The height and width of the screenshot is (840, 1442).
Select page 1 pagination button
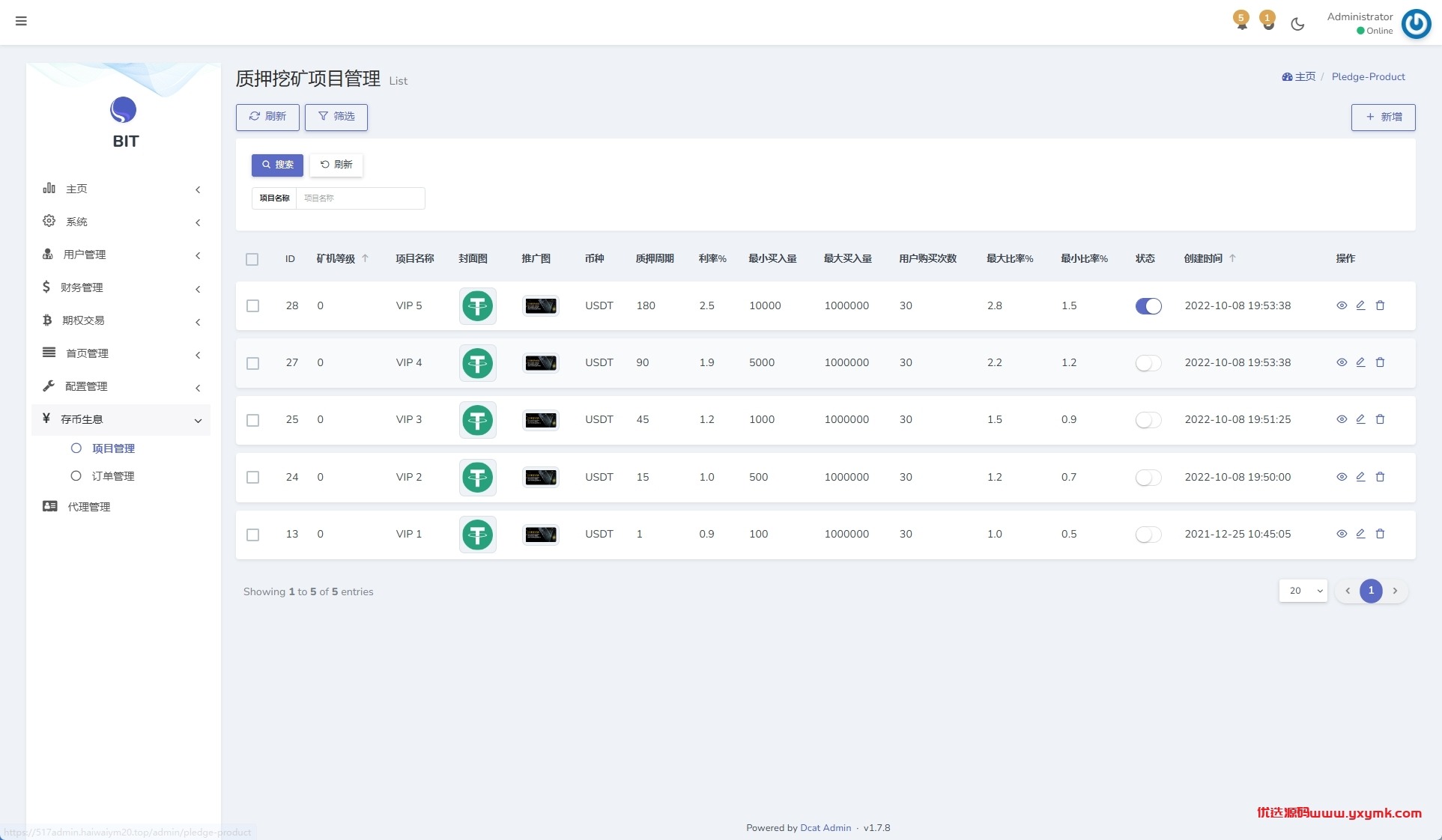click(1371, 591)
